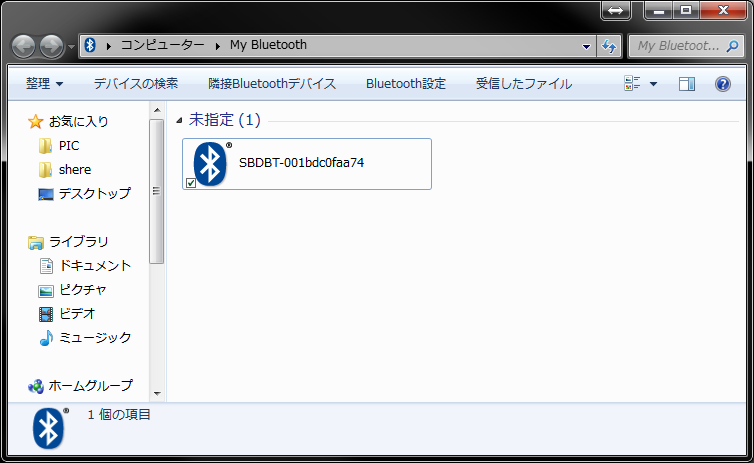The height and width of the screenshot is (463, 754).
Task: Open デスクトップ in the navigation pane
Action: 95,193
